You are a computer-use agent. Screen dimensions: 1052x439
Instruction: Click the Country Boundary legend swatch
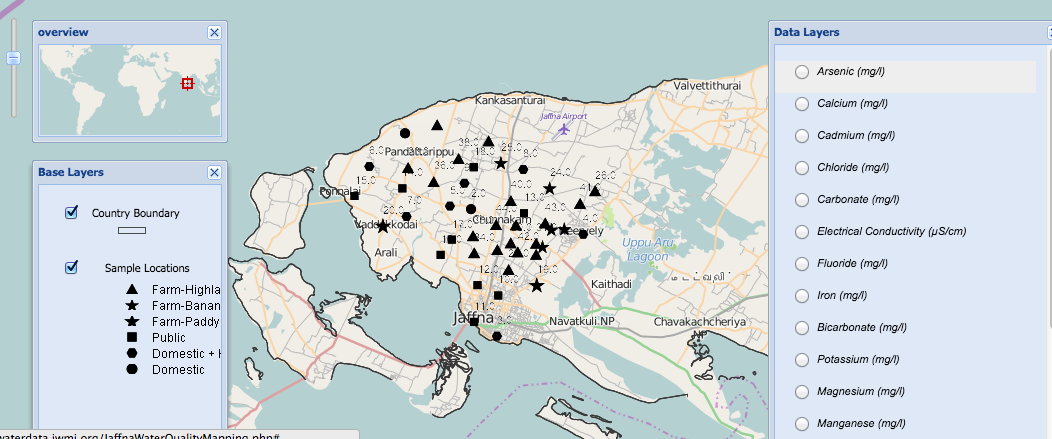(132, 231)
